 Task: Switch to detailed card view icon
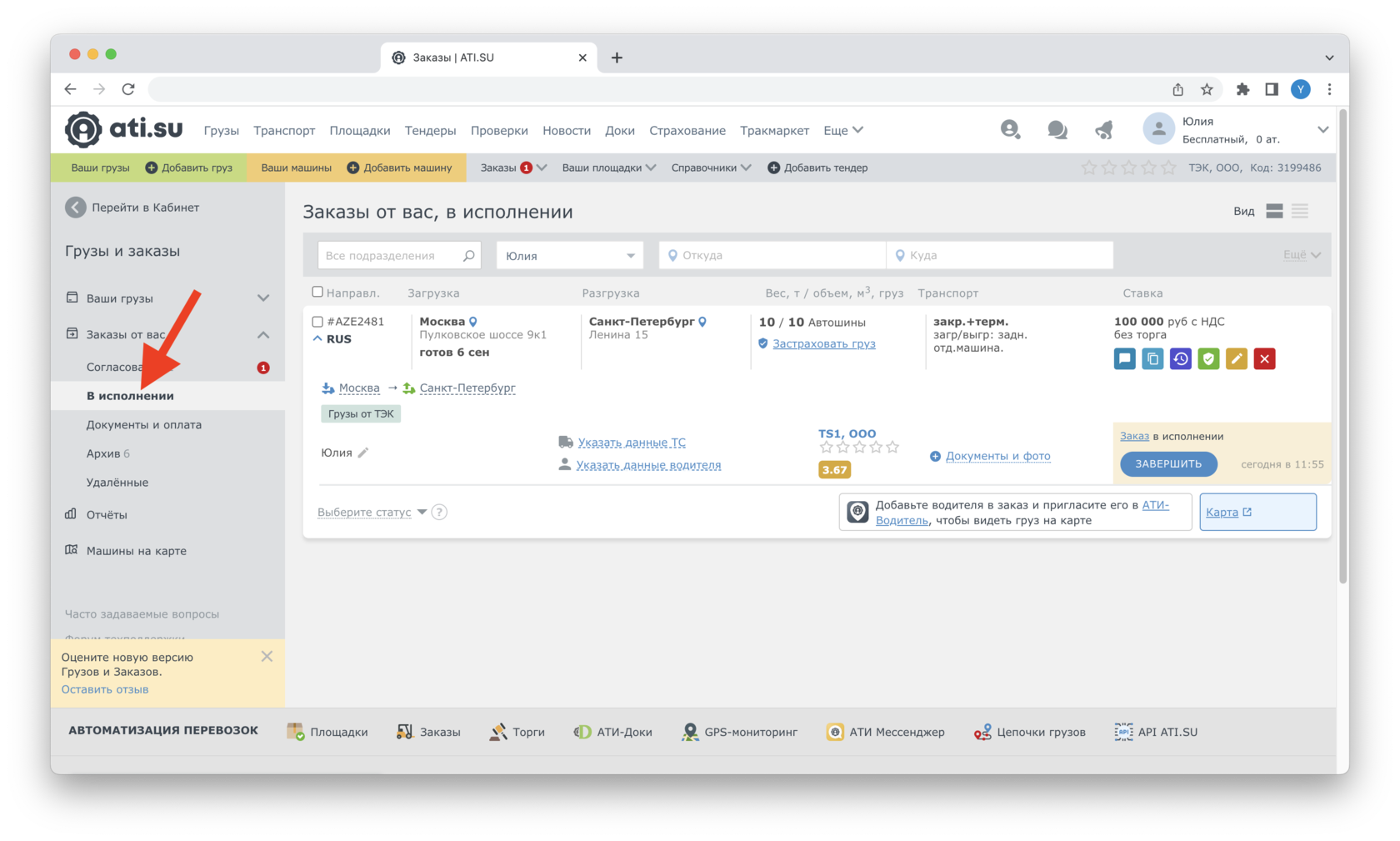click(1274, 211)
